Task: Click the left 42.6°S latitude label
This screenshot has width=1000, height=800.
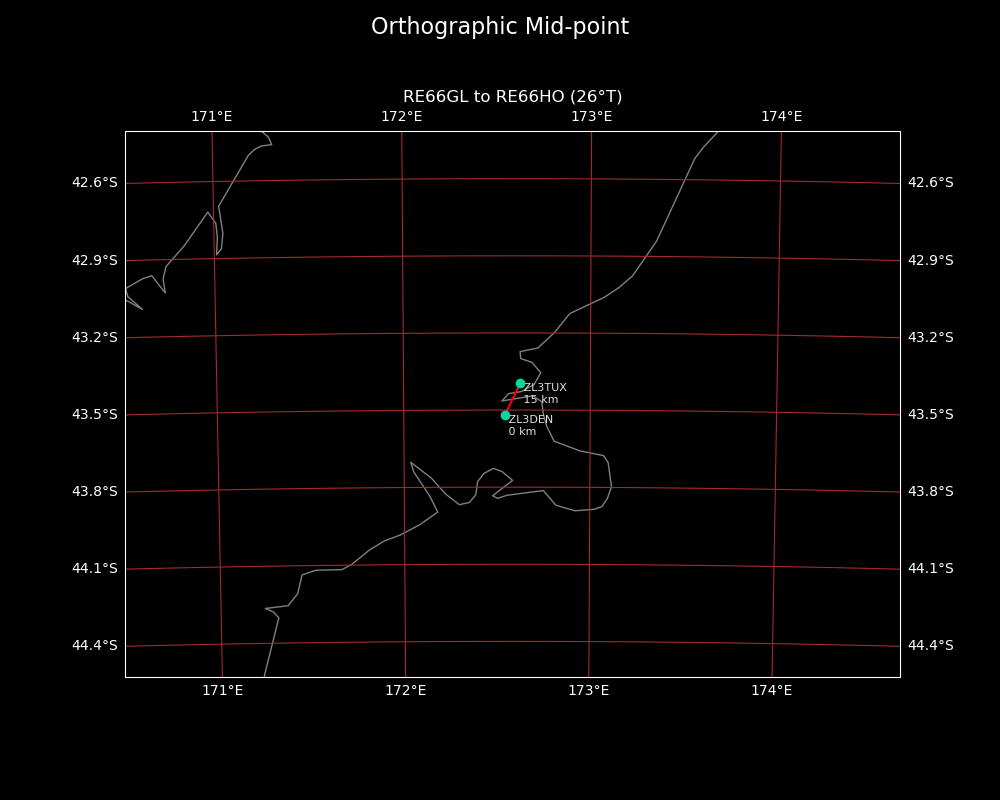Action: click(x=94, y=182)
